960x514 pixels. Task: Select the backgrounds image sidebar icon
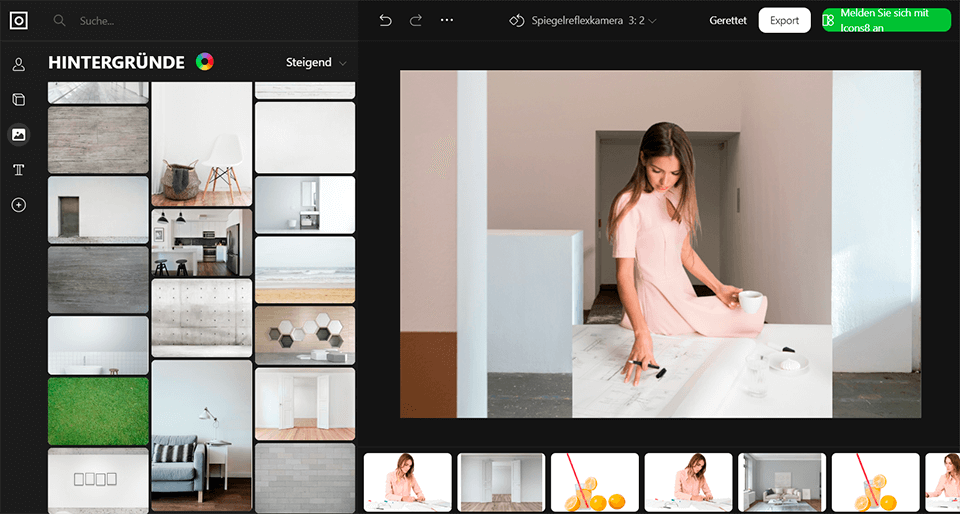18,134
